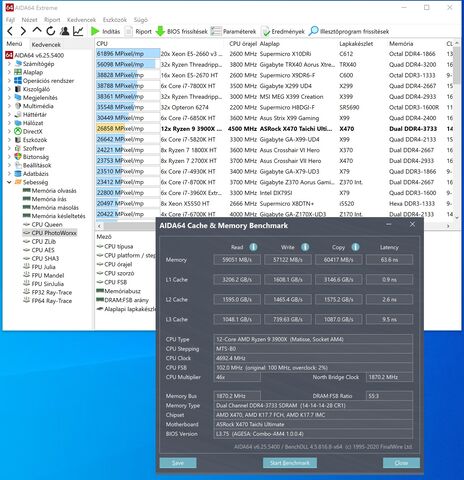Click Illesztőprogram frissítések search icon

[313, 31]
